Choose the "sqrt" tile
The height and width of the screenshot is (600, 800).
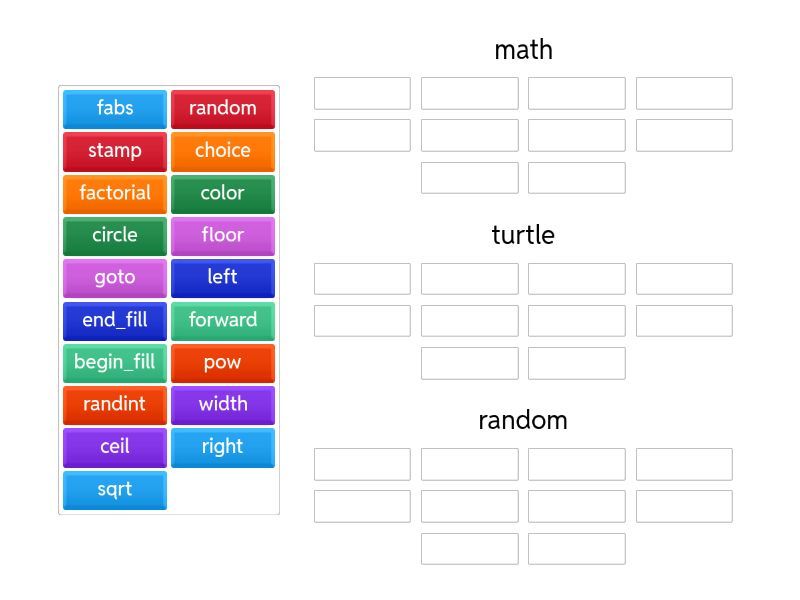click(115, 489)
